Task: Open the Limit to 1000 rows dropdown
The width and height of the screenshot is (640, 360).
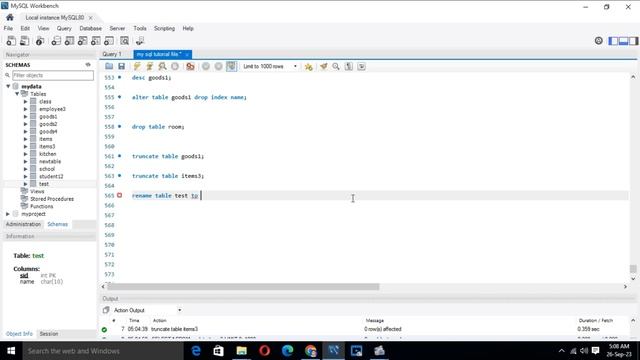Action: [270, 66]
